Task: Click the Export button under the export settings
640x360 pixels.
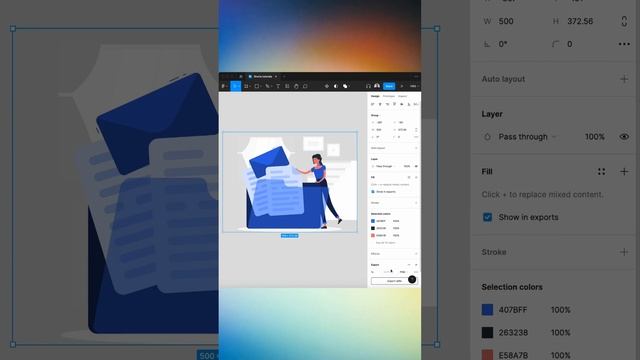Action: pos(394,281)
